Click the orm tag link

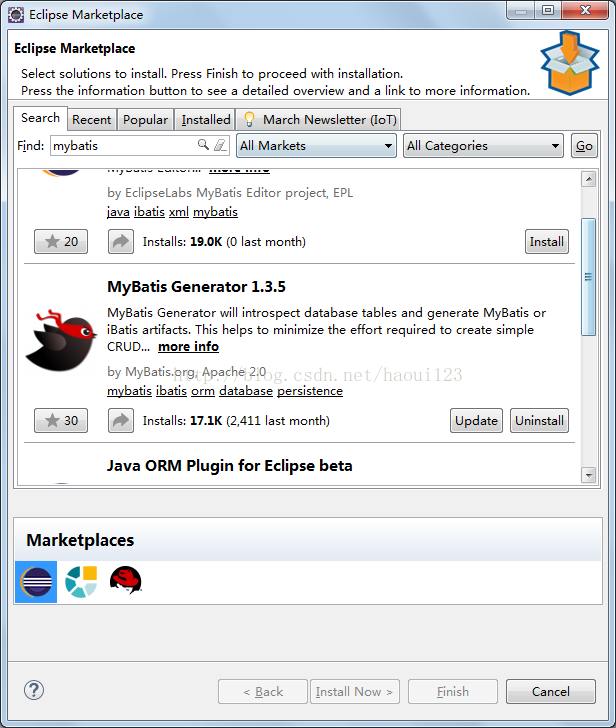[203, 391]
